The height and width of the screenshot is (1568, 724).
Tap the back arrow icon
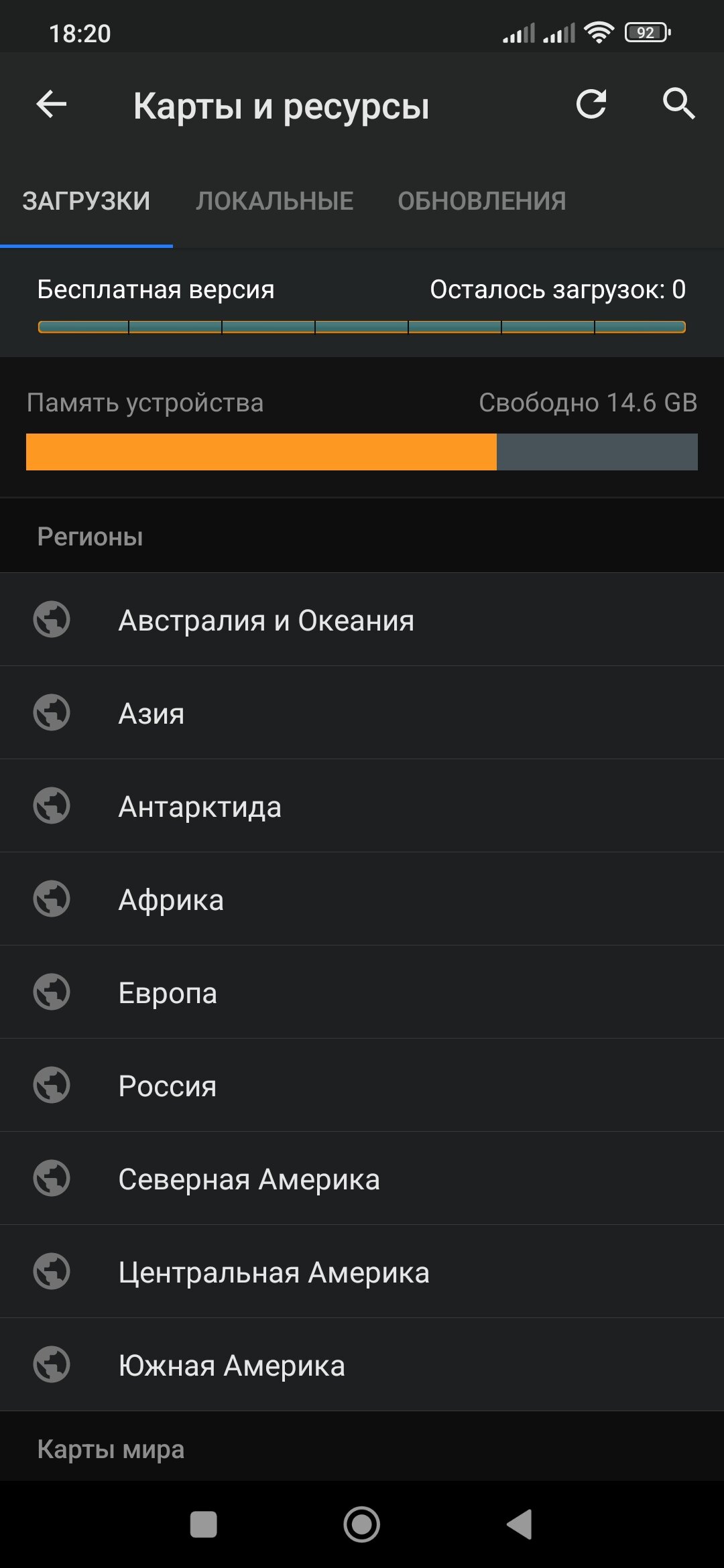[x=52, y=105]
